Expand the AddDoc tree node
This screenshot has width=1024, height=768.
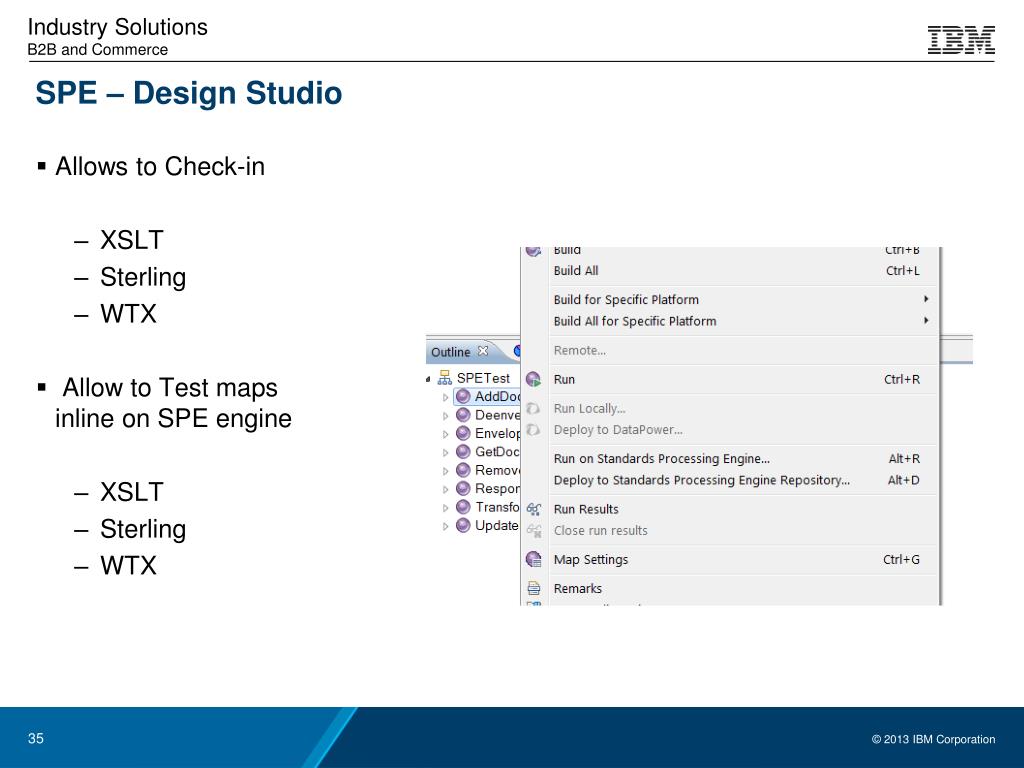(x=445, y=397)
